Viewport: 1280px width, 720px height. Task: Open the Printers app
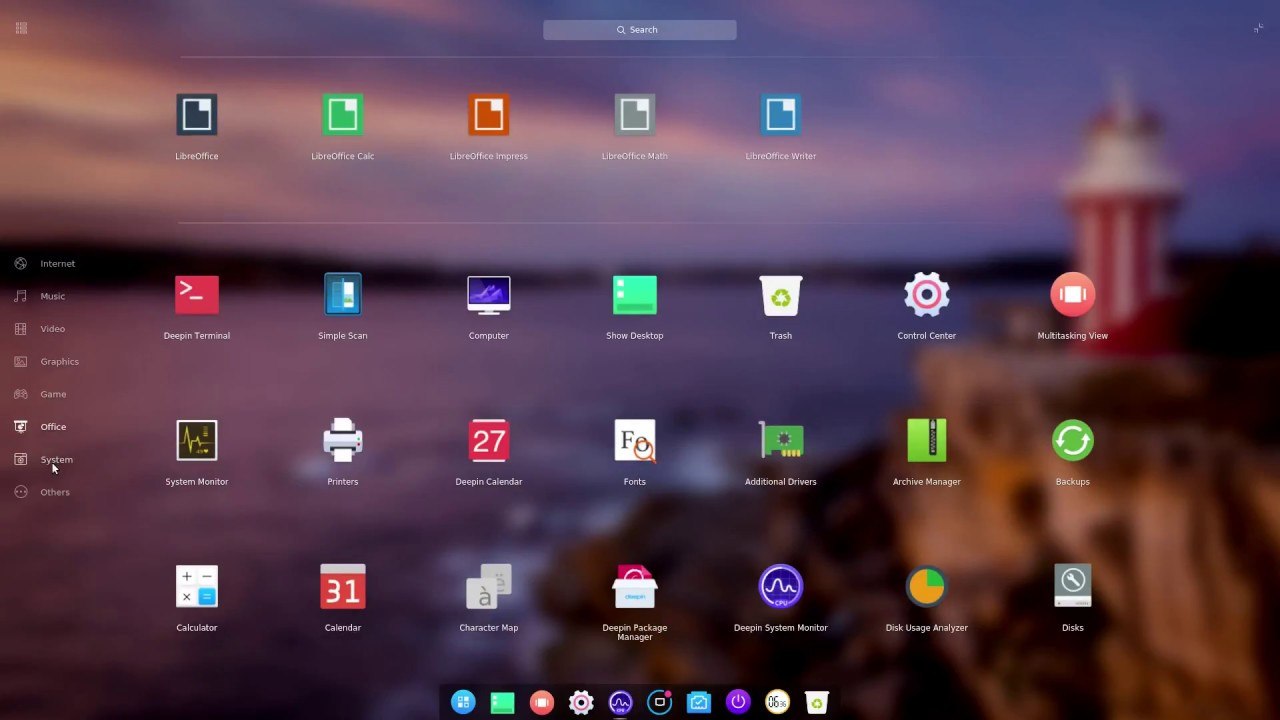[x=343, y=441]
